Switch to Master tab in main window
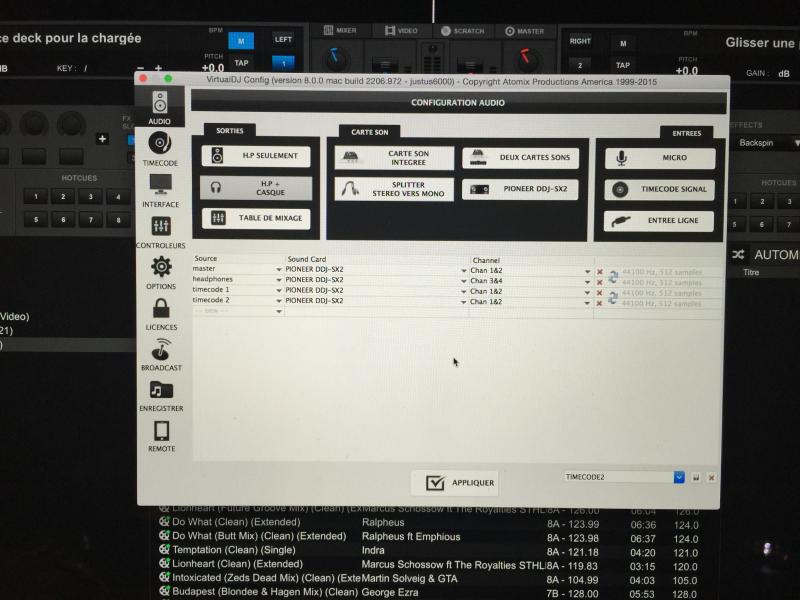Screen dimensions: 800x600 [x=524, y=31]
